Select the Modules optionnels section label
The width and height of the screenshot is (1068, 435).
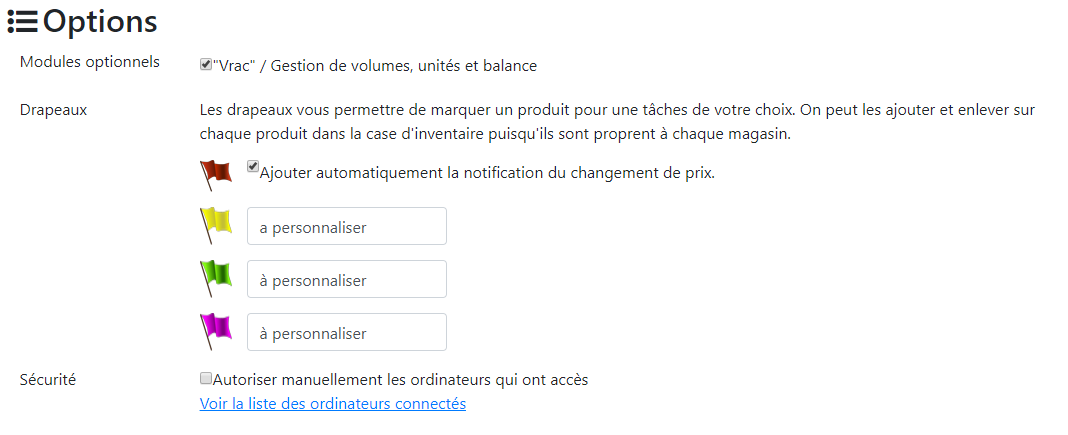(x=90, y=62)
